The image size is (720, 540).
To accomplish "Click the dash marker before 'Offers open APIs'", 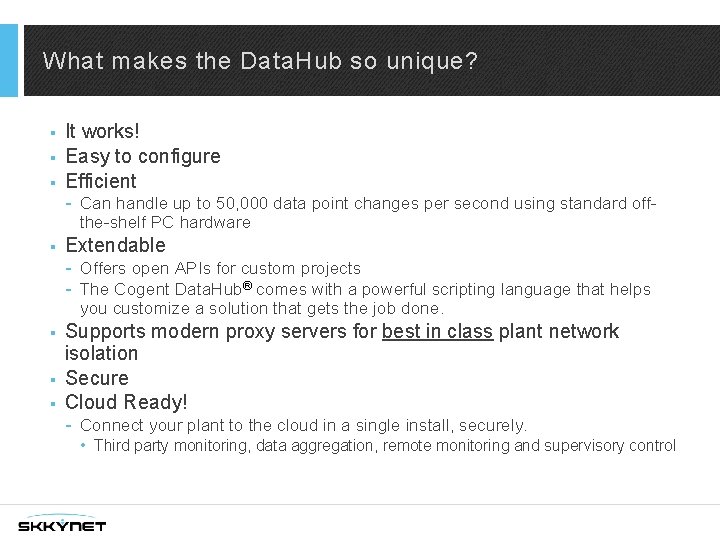I will [67, 268].
